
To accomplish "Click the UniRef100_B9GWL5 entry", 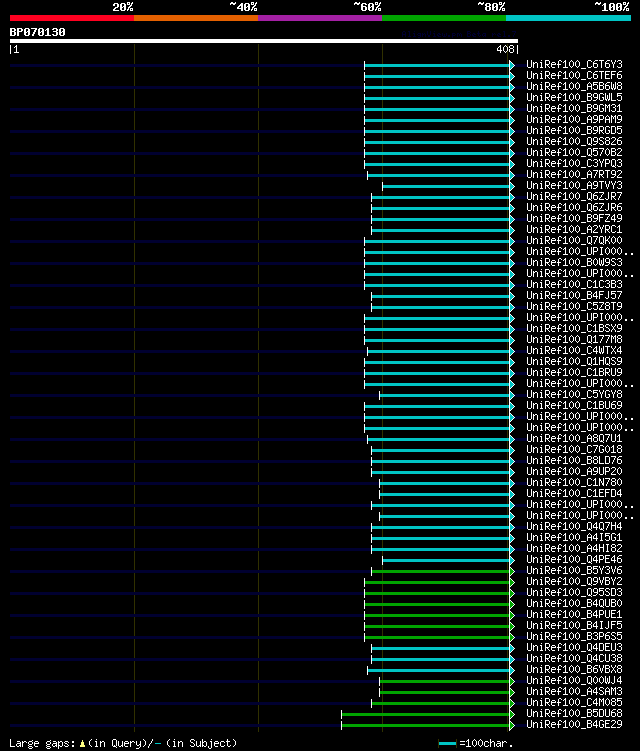I will [574, 97].
